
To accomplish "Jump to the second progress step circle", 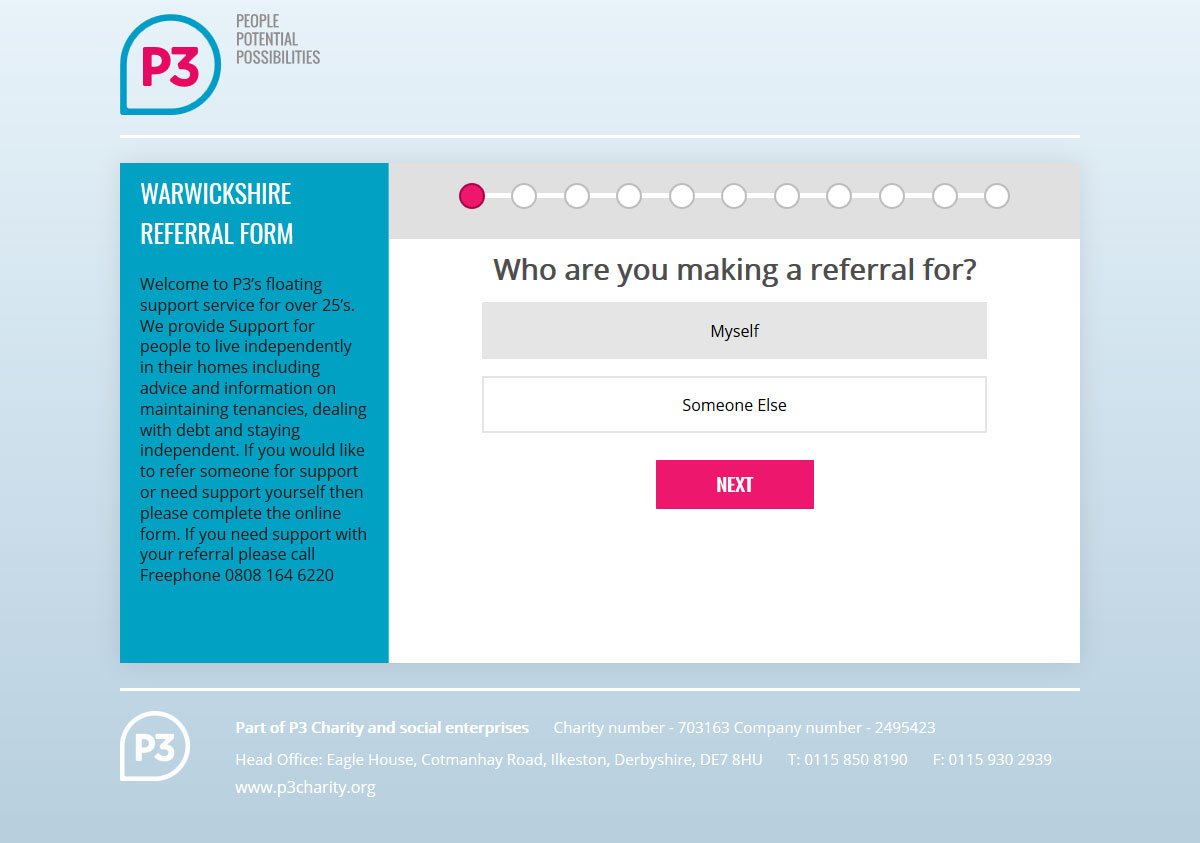I will click(524, 196).
